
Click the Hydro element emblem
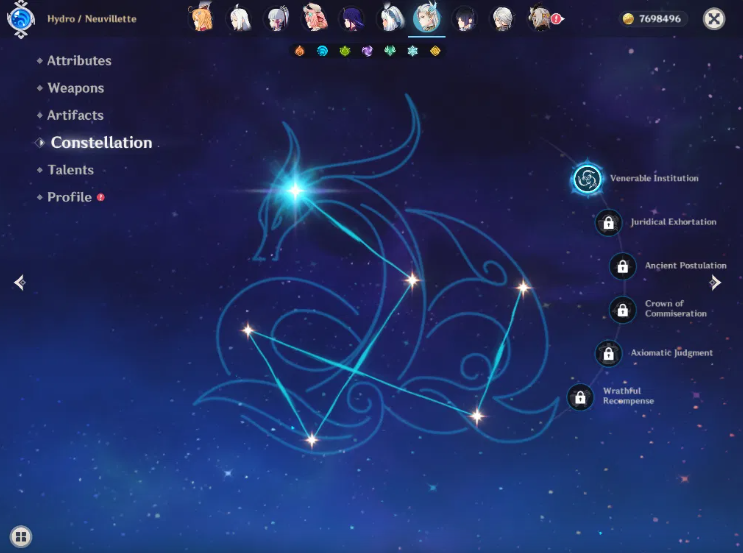click(21, 19)
